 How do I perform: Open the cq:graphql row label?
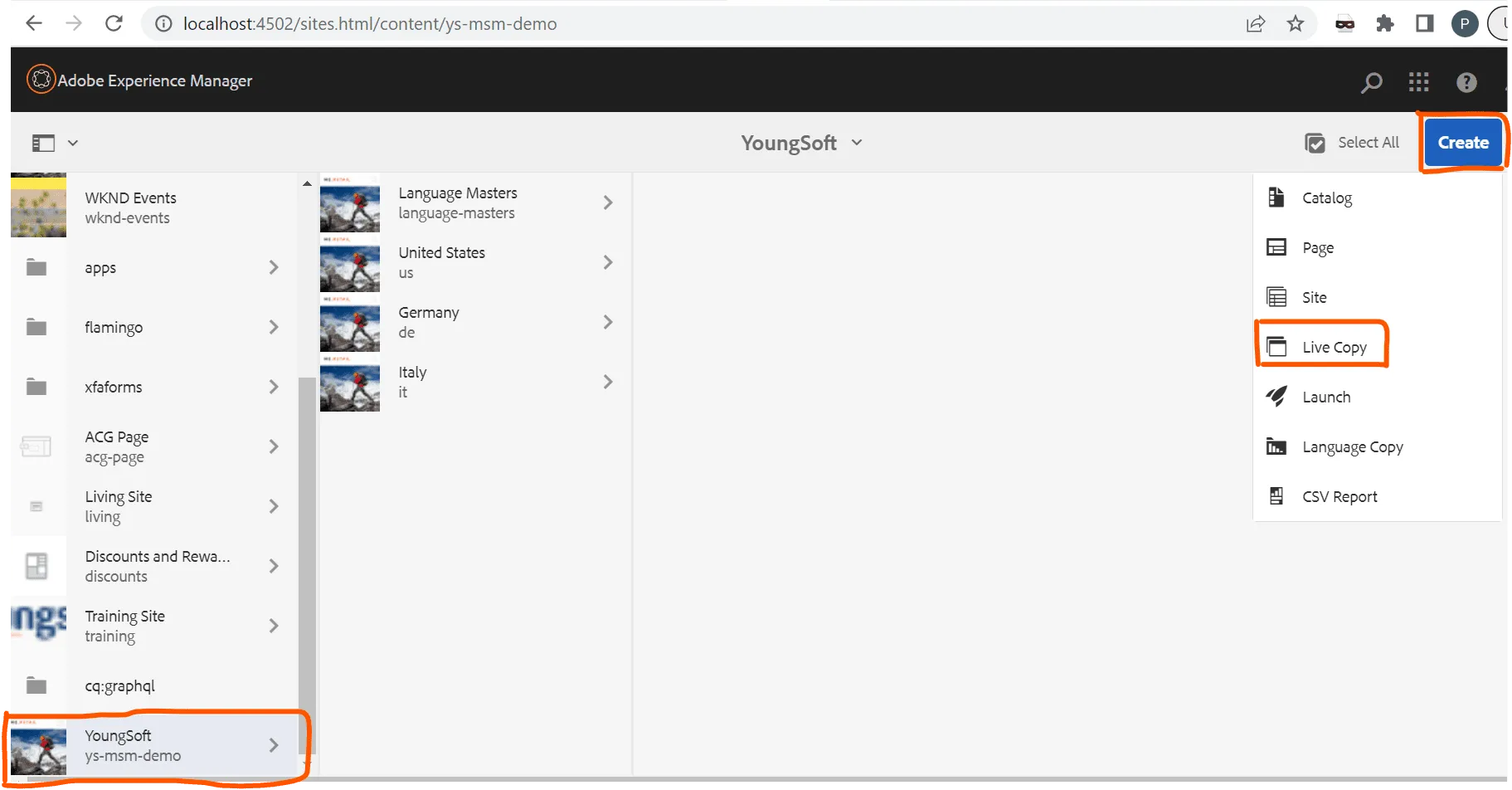pyautogui.click(x=120, y=686)
